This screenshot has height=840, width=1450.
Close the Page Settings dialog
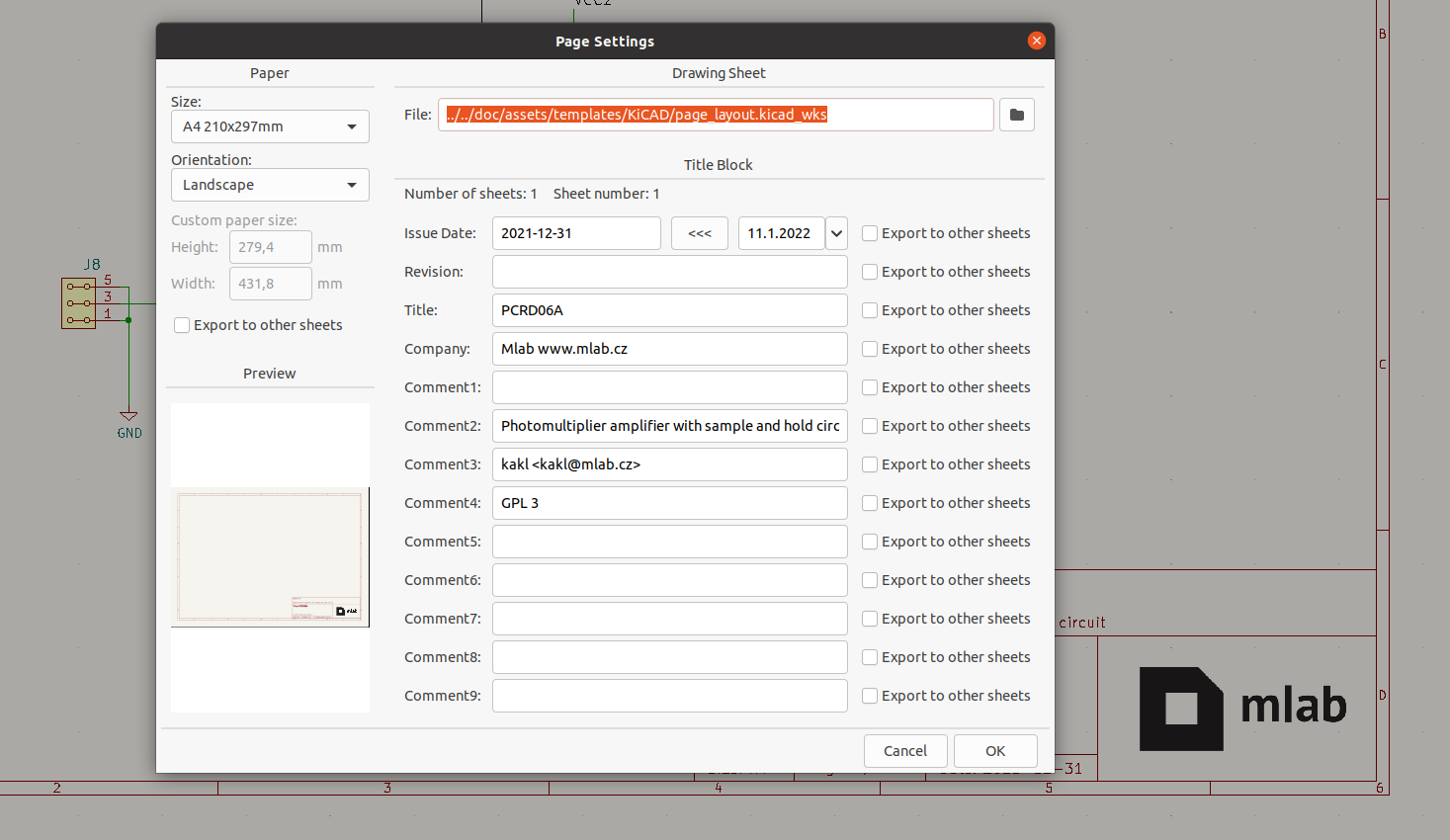click(x=1036, y=41)
